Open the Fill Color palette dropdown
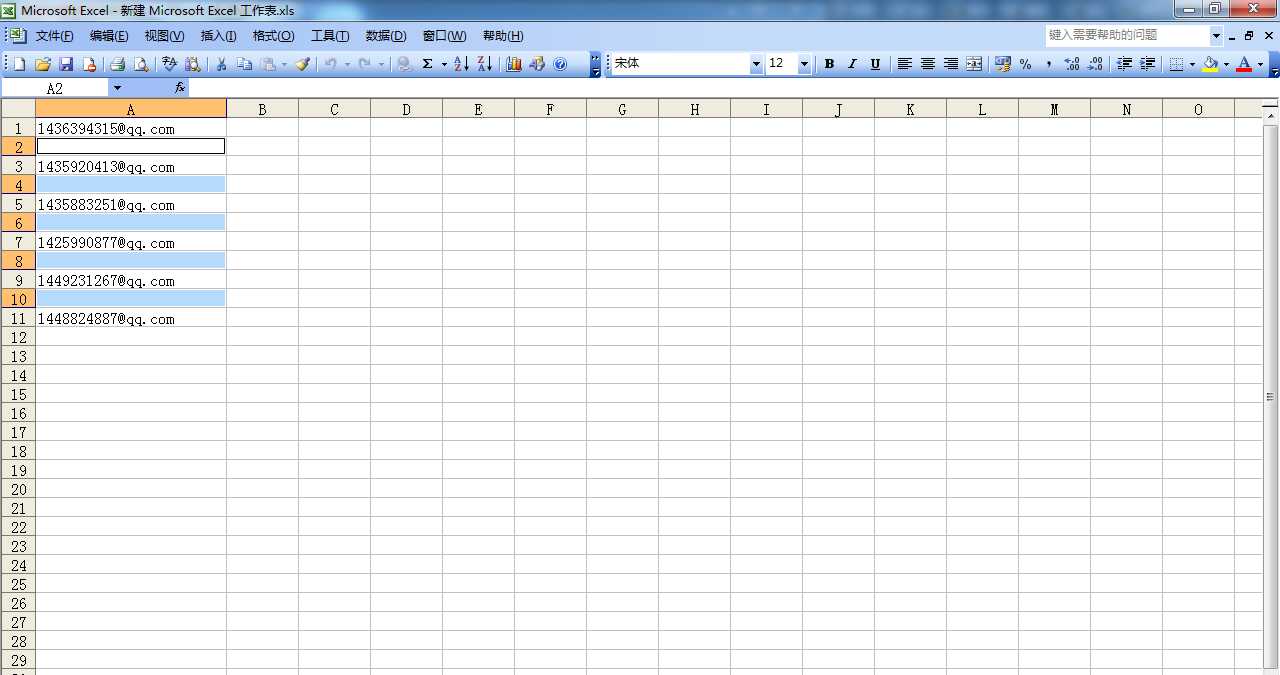The image size is (1280, 675). [1226, 64]
